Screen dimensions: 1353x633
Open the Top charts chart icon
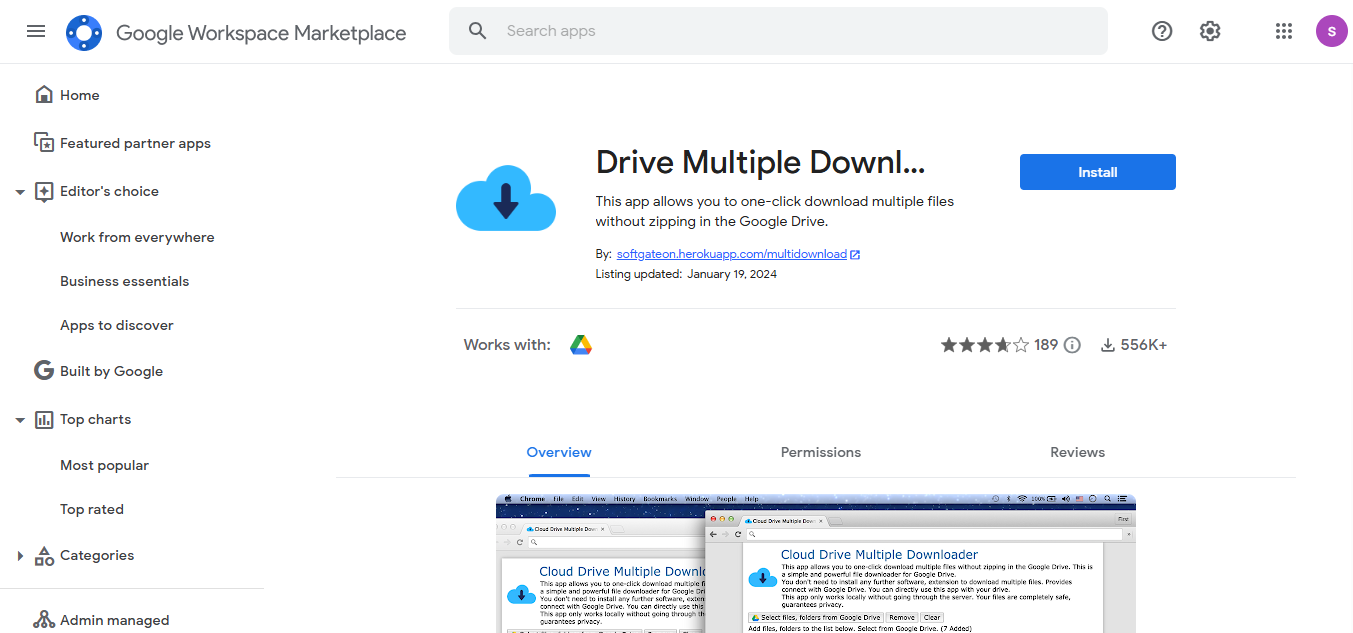44,419
